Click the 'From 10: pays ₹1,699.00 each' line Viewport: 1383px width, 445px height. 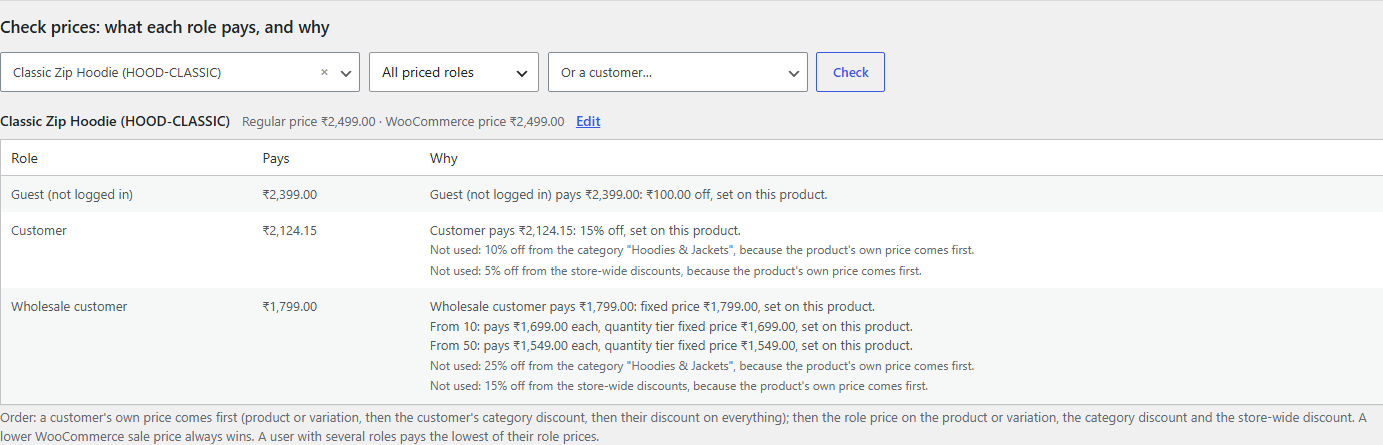coord(671,326)
